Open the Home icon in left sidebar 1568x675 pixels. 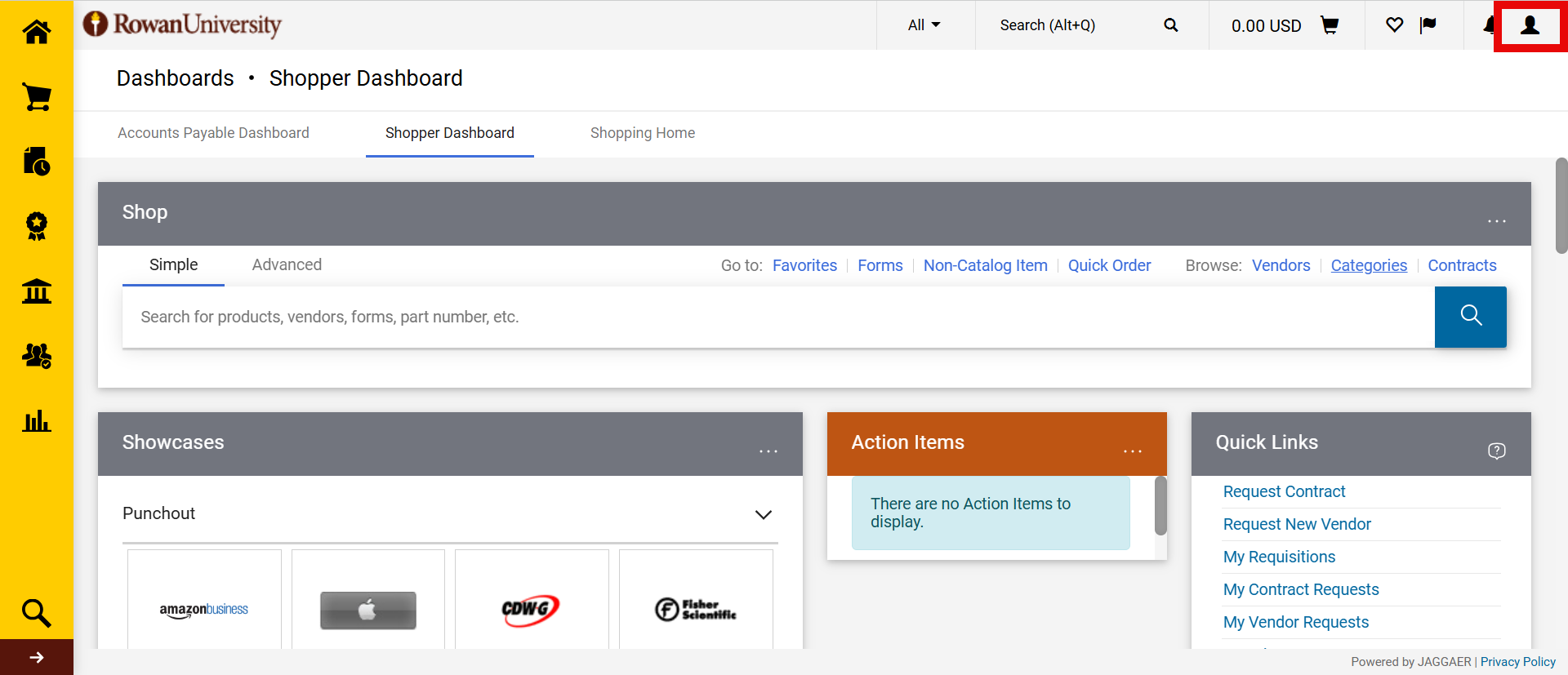click(36, 33)
